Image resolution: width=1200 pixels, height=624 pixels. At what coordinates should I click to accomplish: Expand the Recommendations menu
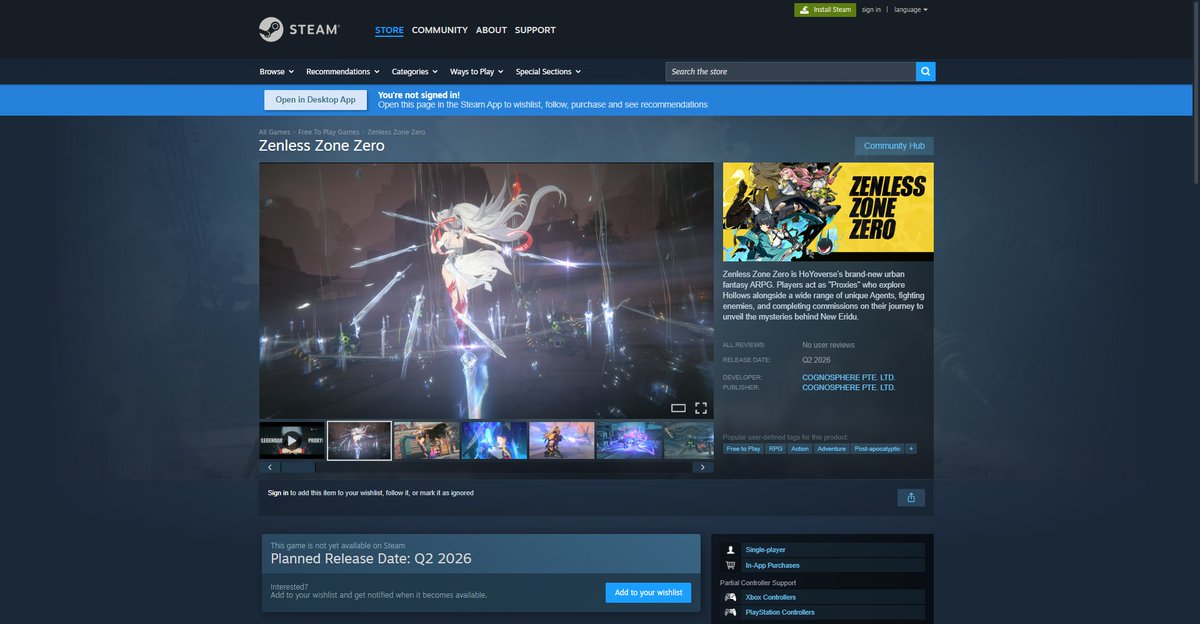(x=343, y=72)
